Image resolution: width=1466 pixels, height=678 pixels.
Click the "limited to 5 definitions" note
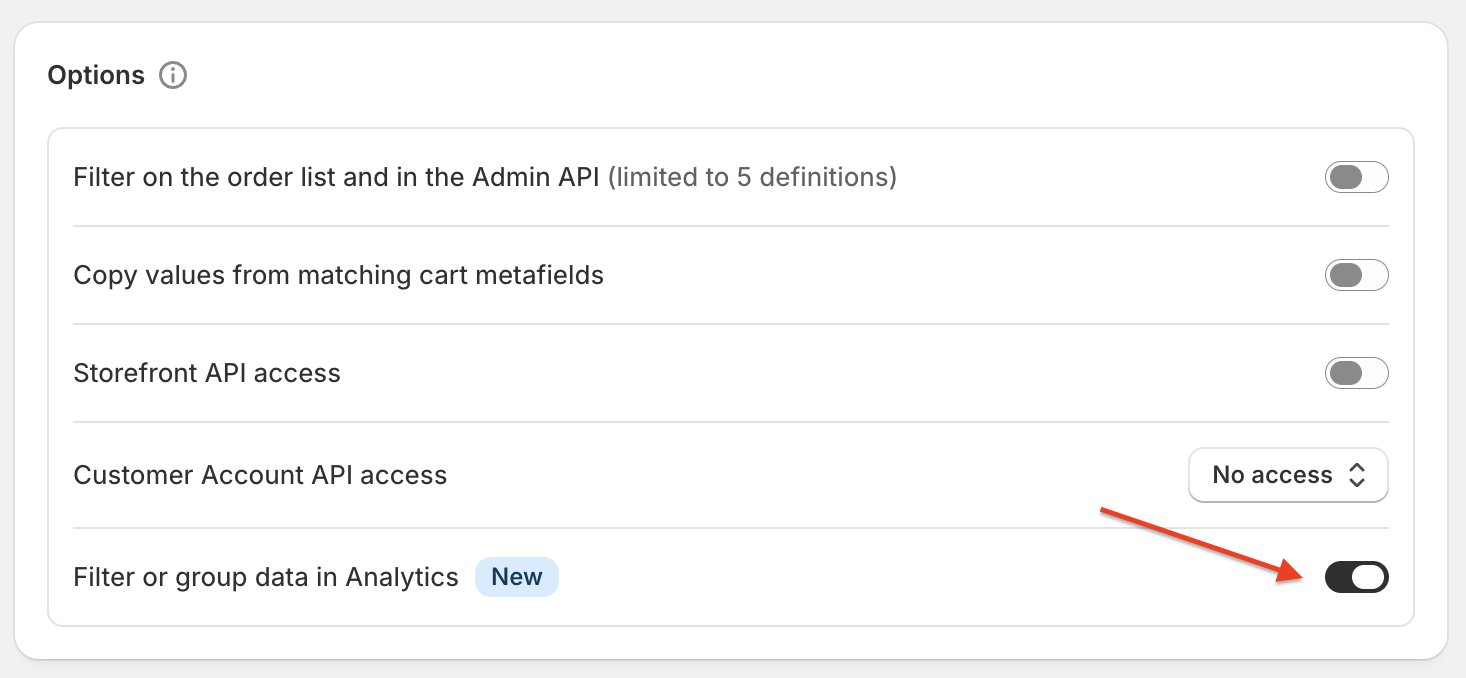click(x=752, y=178)
